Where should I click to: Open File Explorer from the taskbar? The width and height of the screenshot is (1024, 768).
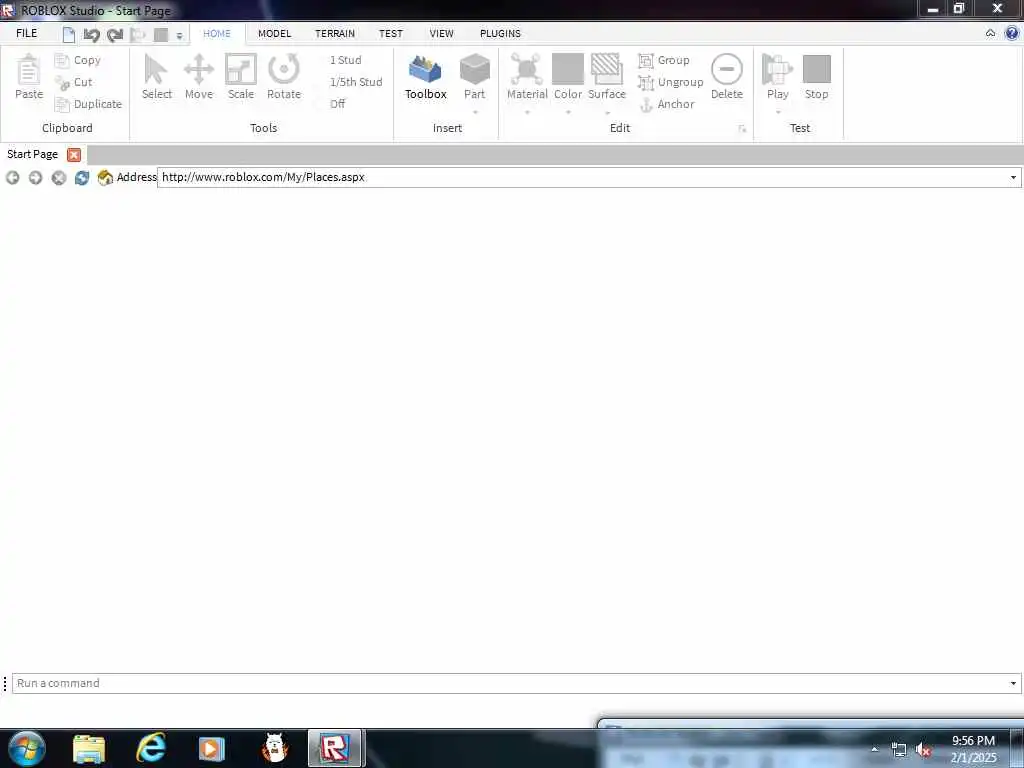click(89, 749)
